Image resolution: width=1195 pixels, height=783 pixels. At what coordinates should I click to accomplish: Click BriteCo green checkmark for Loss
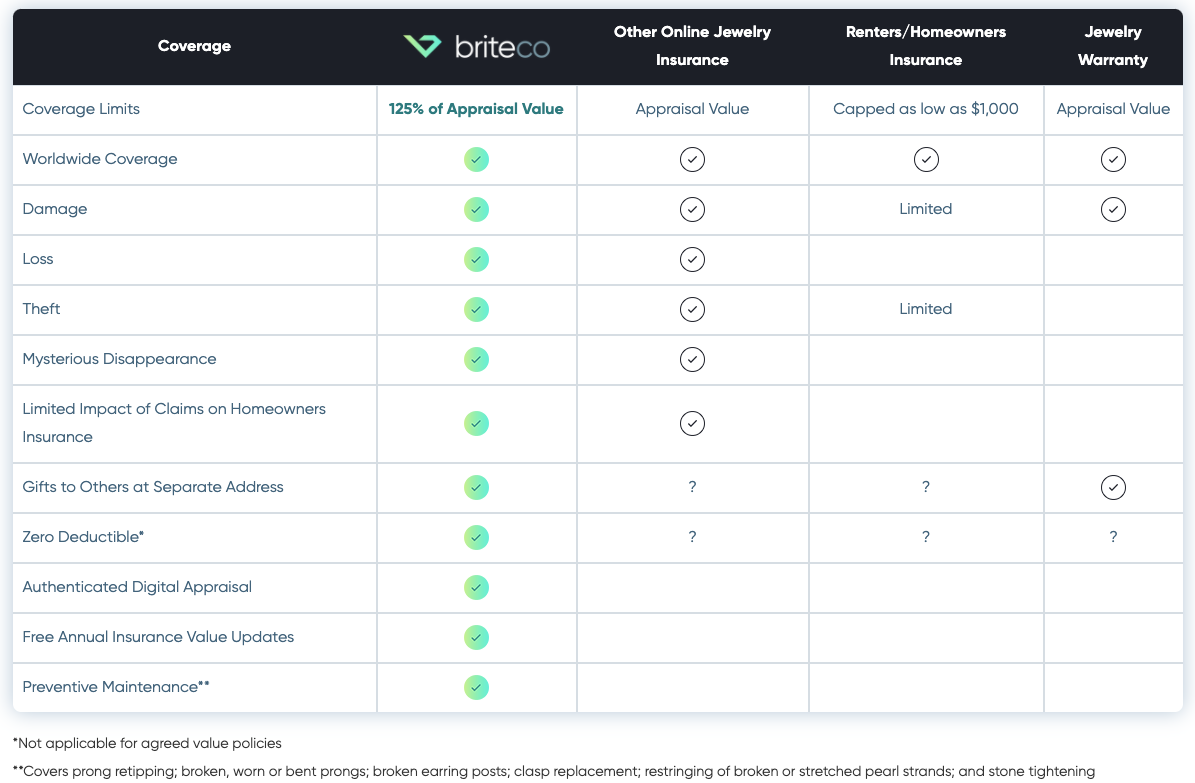tap(476, 259)
